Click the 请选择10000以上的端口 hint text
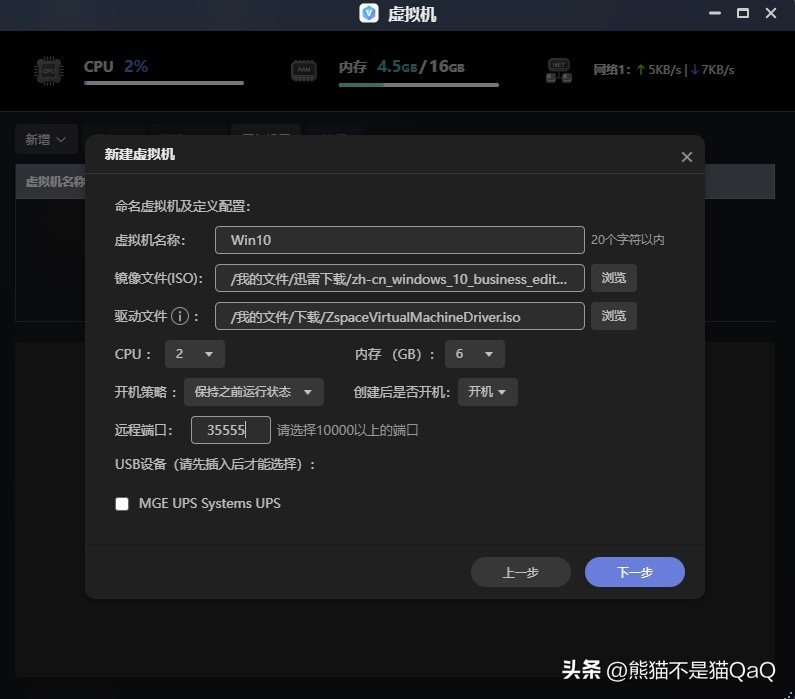This screenshot has width=795, height=699. pos(347,430)
